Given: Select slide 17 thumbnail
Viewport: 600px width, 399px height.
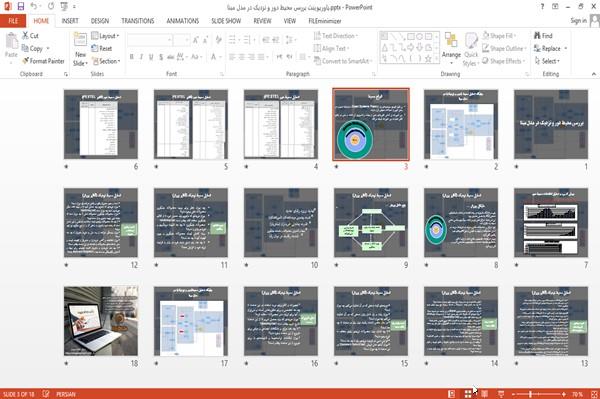Looking at the screenshot, I should pos(191,321).
